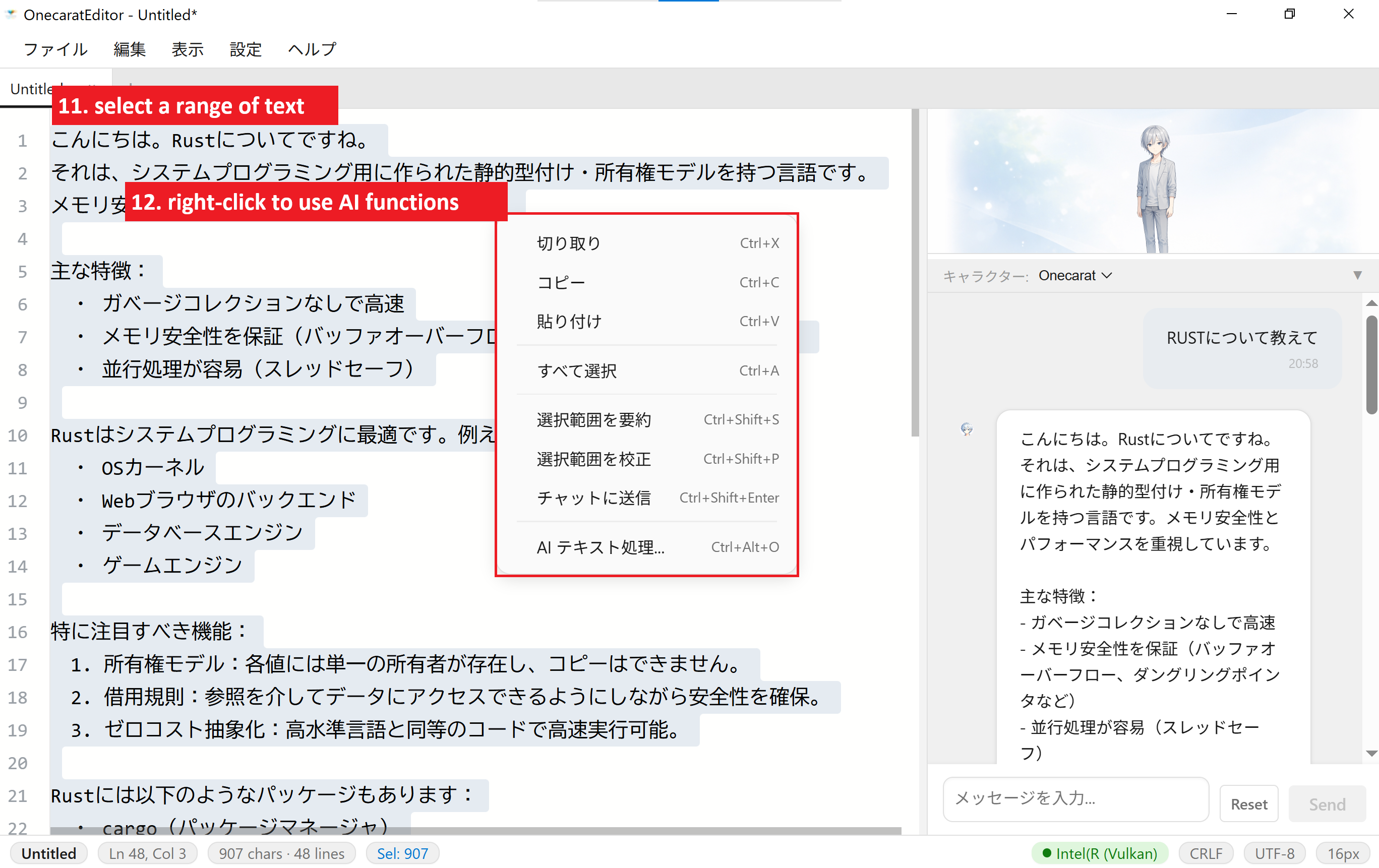Click the UTF-8 encoding indicator

1274,853
